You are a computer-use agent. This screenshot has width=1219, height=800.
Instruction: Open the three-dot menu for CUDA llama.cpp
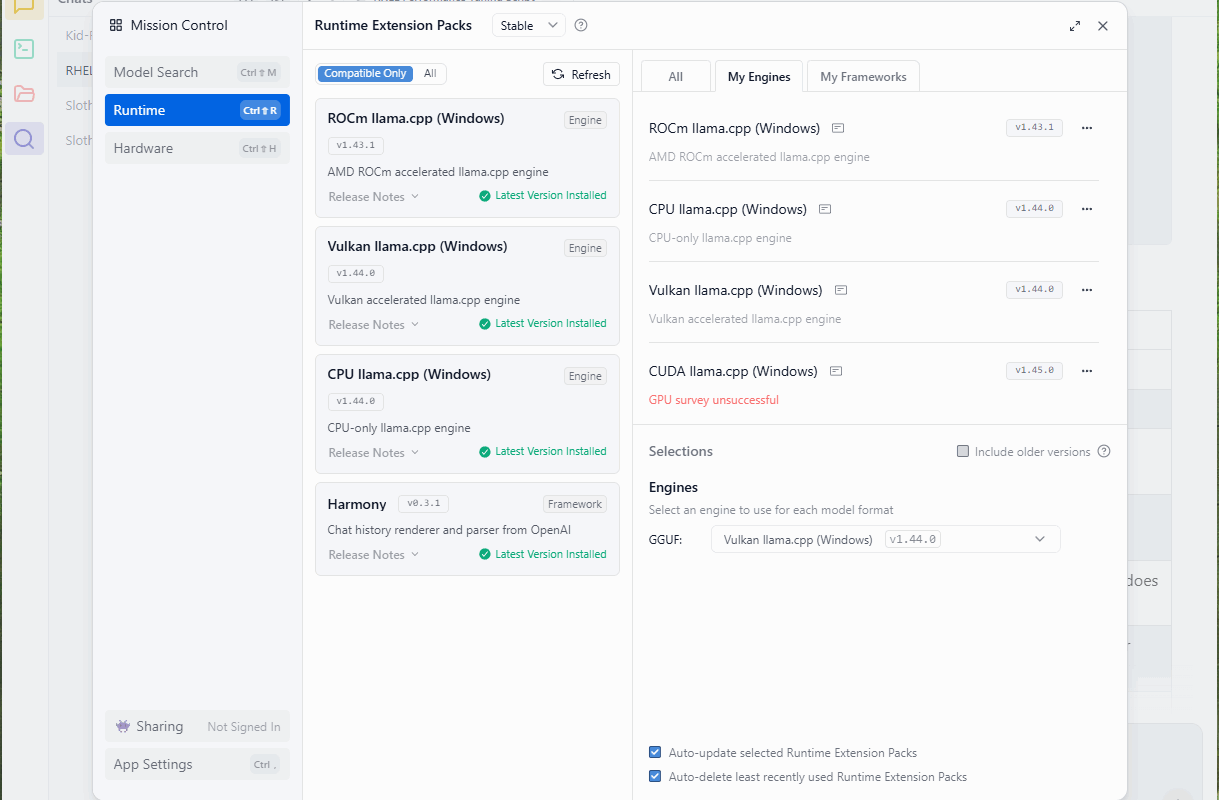click(1087, 371)
